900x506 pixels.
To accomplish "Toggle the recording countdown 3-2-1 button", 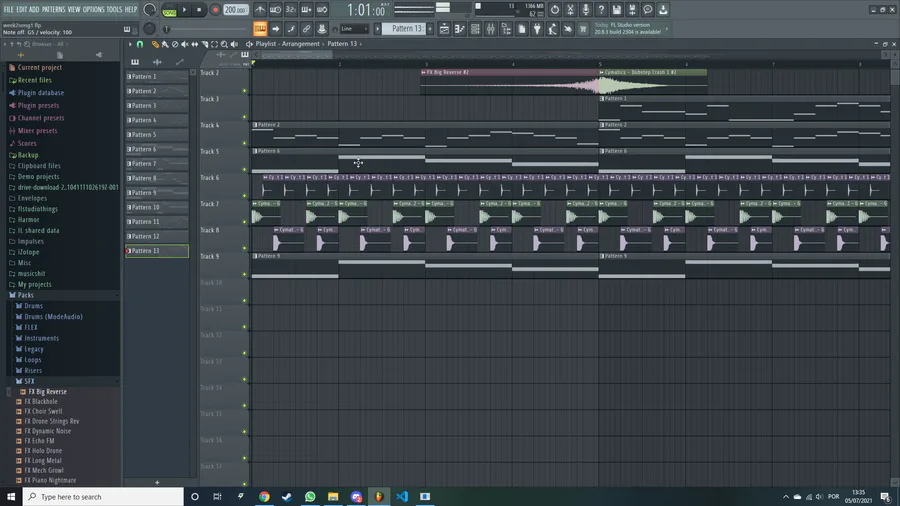I will [291, 10].
